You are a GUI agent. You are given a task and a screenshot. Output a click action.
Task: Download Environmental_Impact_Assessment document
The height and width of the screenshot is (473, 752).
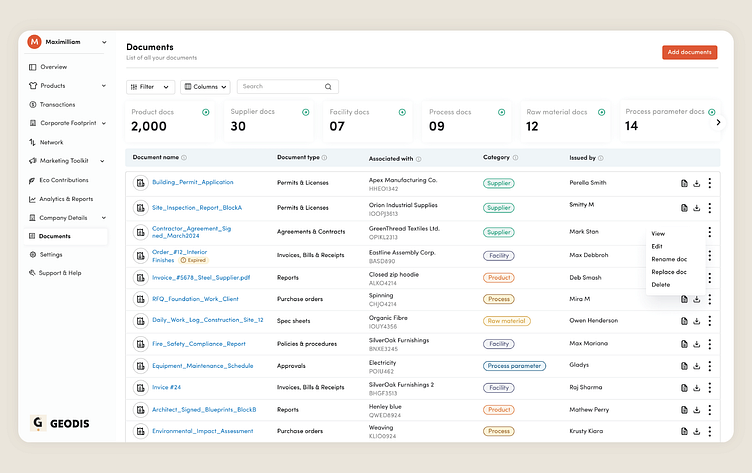(697, 431)
